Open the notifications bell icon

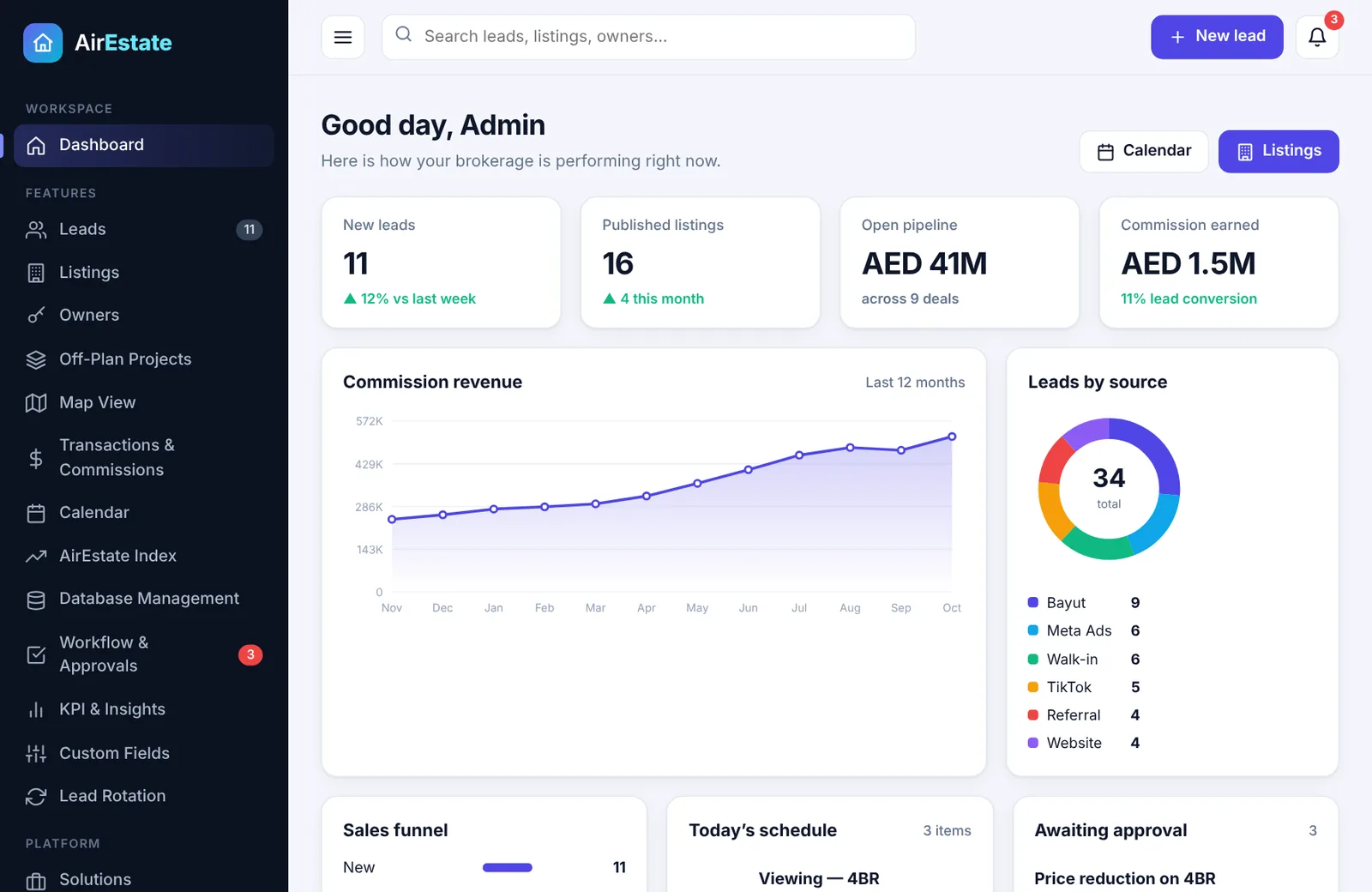click(x=1317, y=37)
